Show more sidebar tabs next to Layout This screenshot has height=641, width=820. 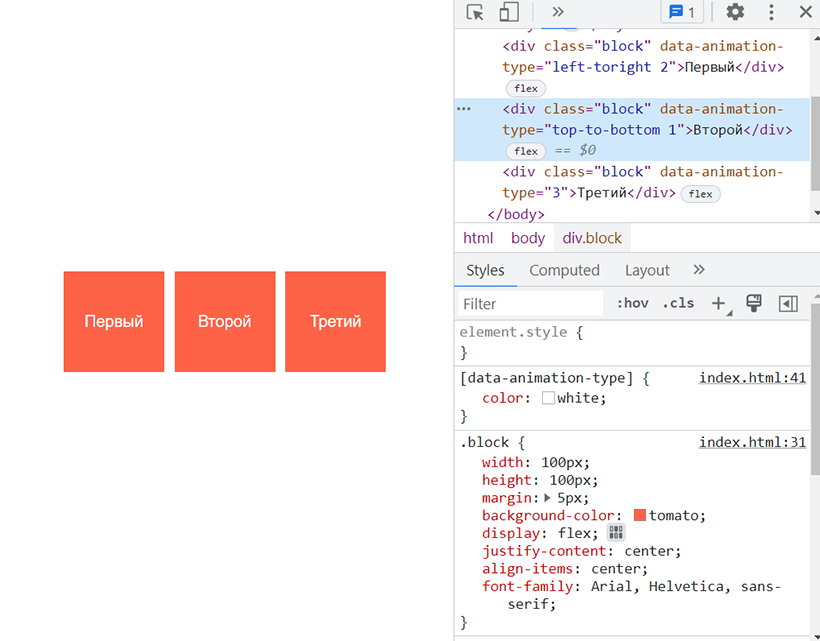[699, 270]
